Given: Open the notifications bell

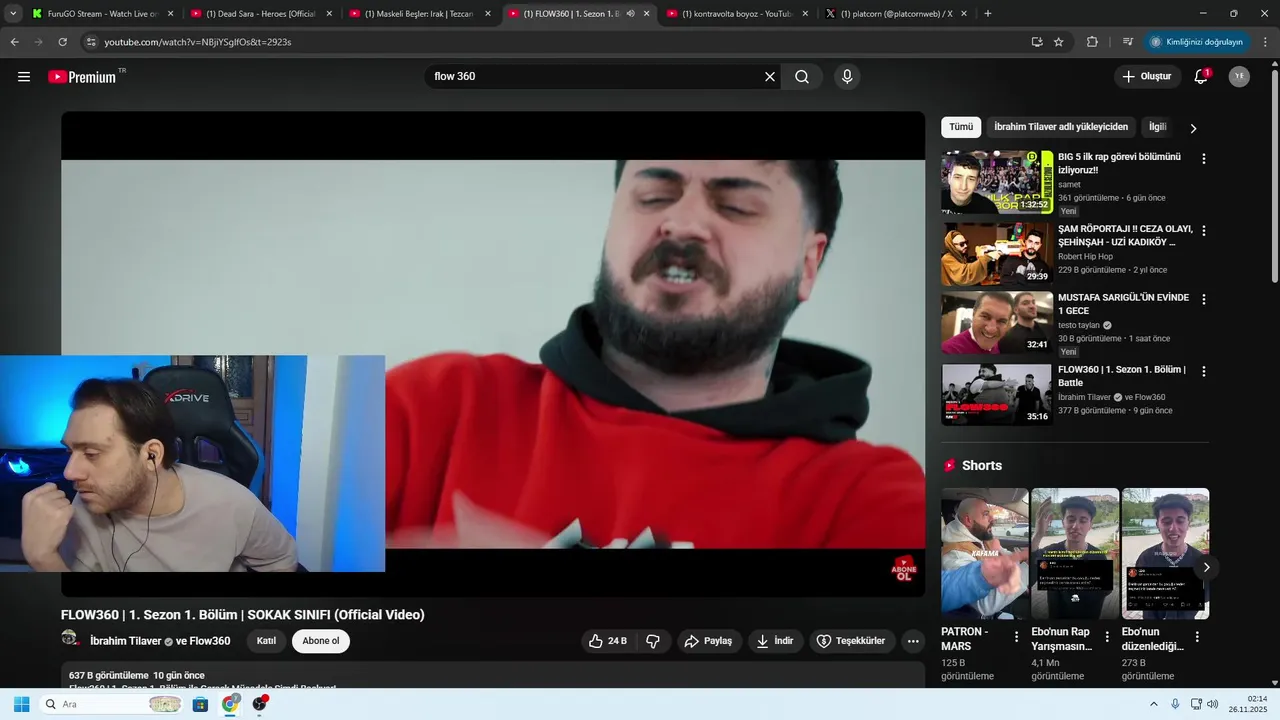Looking at the screenshot, I should click(1201, 77).
